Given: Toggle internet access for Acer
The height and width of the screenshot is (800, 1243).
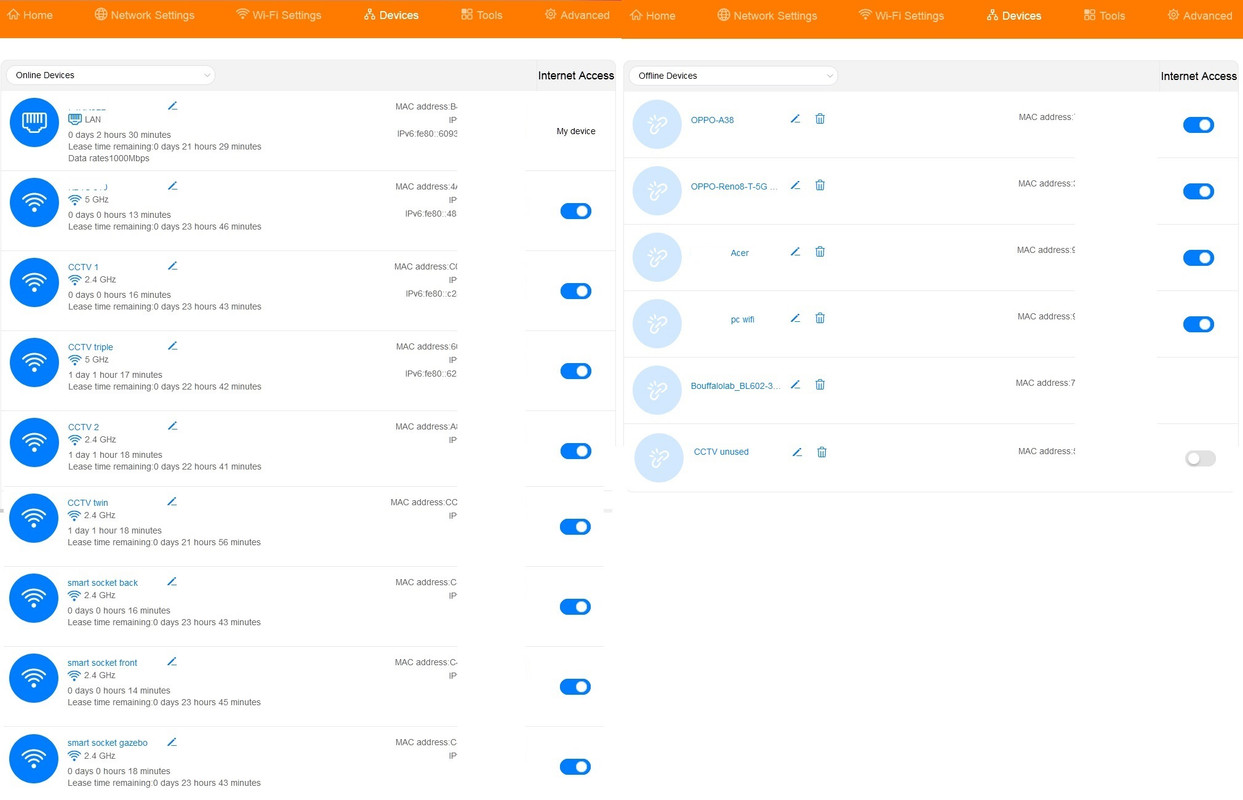Looking at the screenshot, I should pos(1198,258).
